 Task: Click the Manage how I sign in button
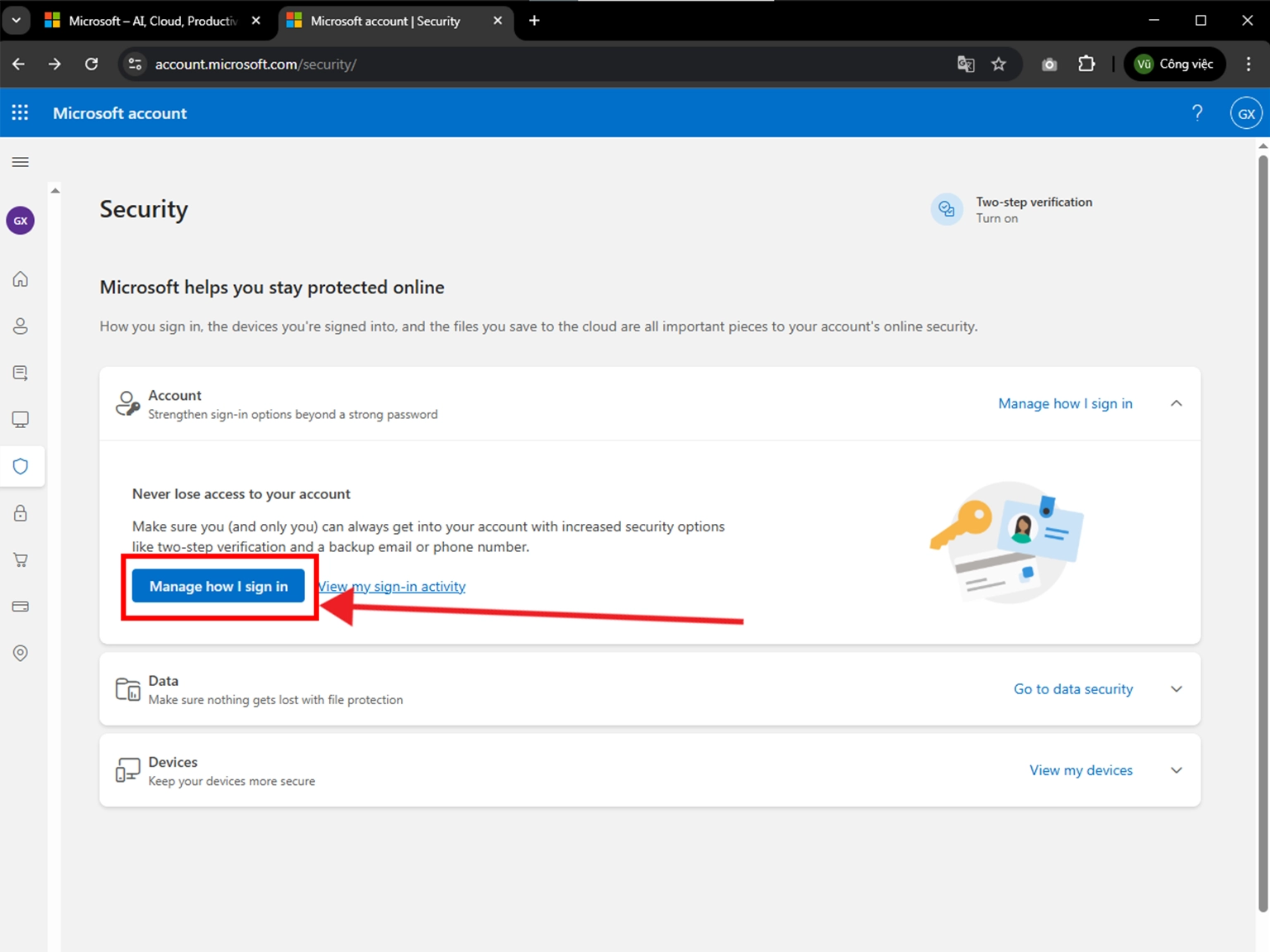[x=217, y=586]
